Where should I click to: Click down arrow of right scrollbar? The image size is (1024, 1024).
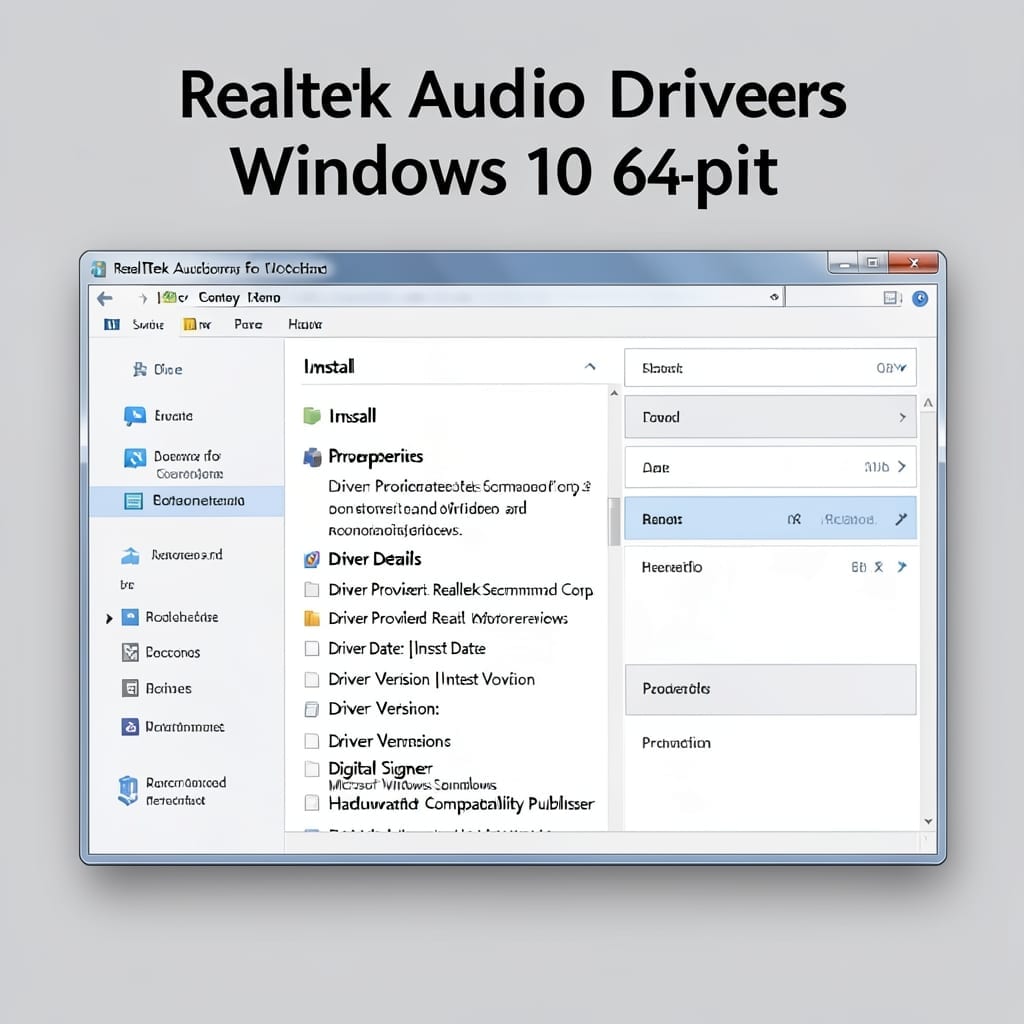coord(928,822)
